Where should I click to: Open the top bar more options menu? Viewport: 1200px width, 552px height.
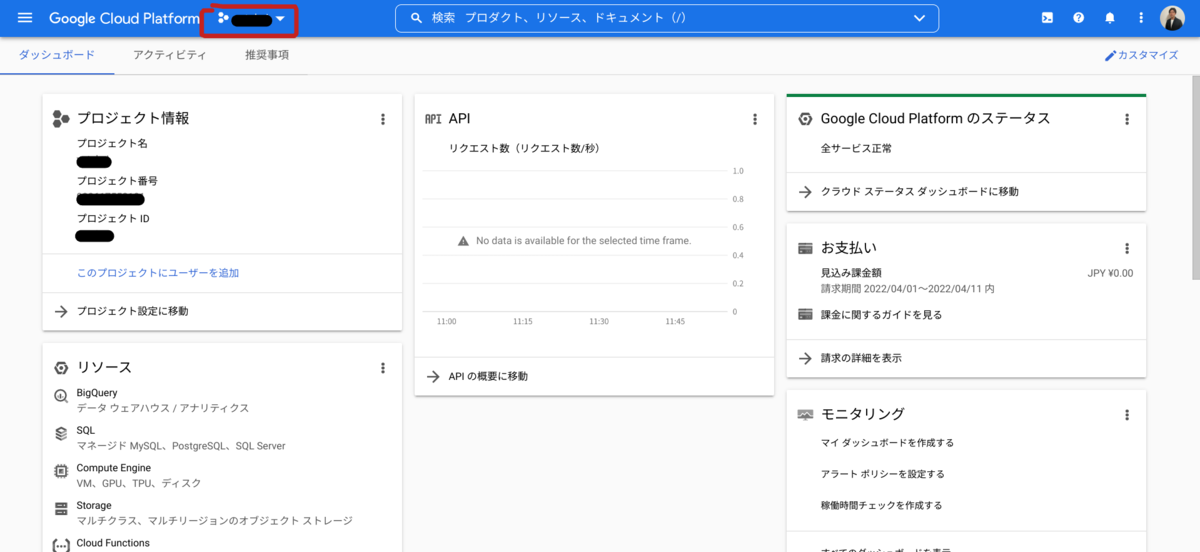(1141, 18)
